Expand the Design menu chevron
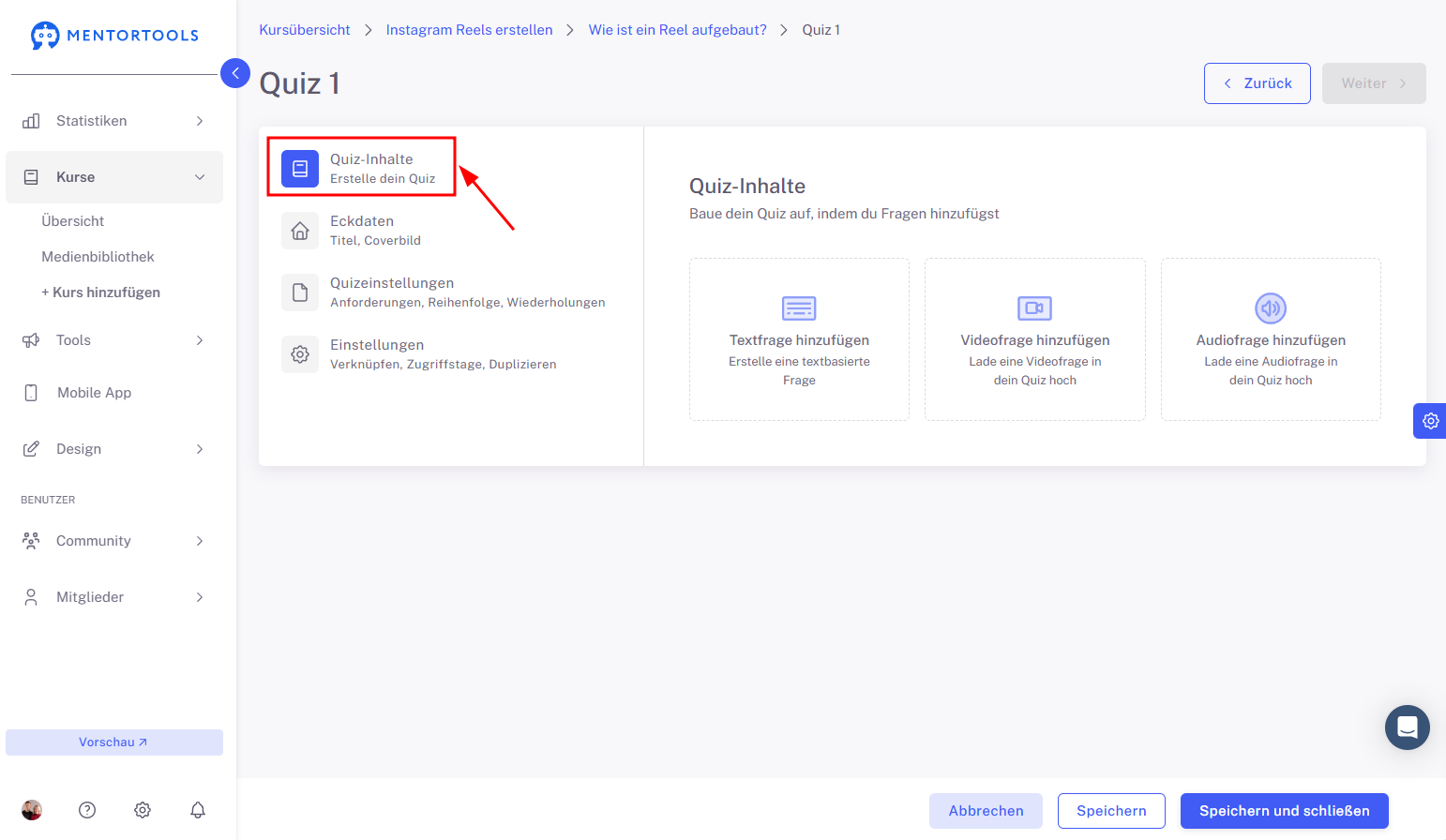 pos(200,449)
